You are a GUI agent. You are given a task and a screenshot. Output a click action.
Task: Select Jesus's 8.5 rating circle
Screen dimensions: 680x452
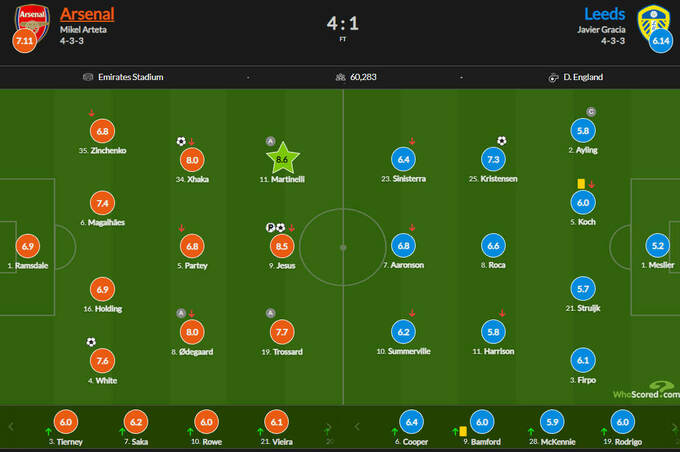282,245
